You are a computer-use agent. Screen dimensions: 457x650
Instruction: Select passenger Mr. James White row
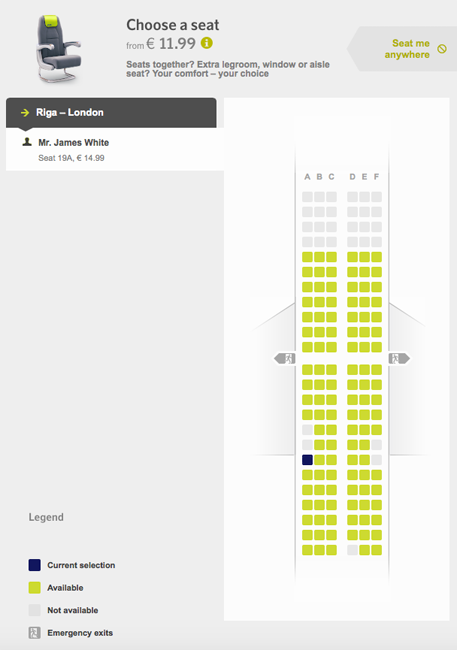pyautogui.click(x=115, y=149)
